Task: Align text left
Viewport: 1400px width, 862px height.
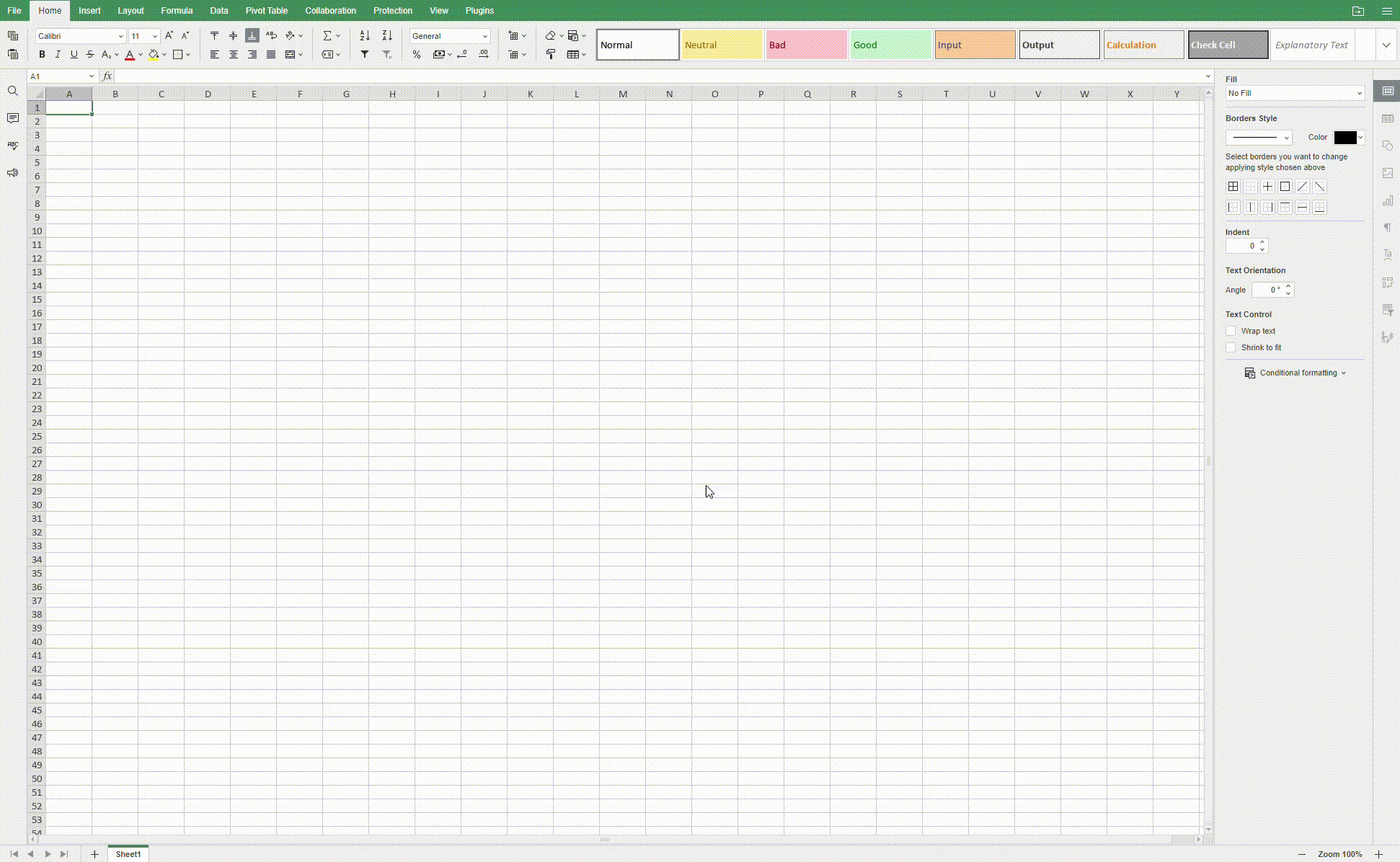Action: coord(214,54)
